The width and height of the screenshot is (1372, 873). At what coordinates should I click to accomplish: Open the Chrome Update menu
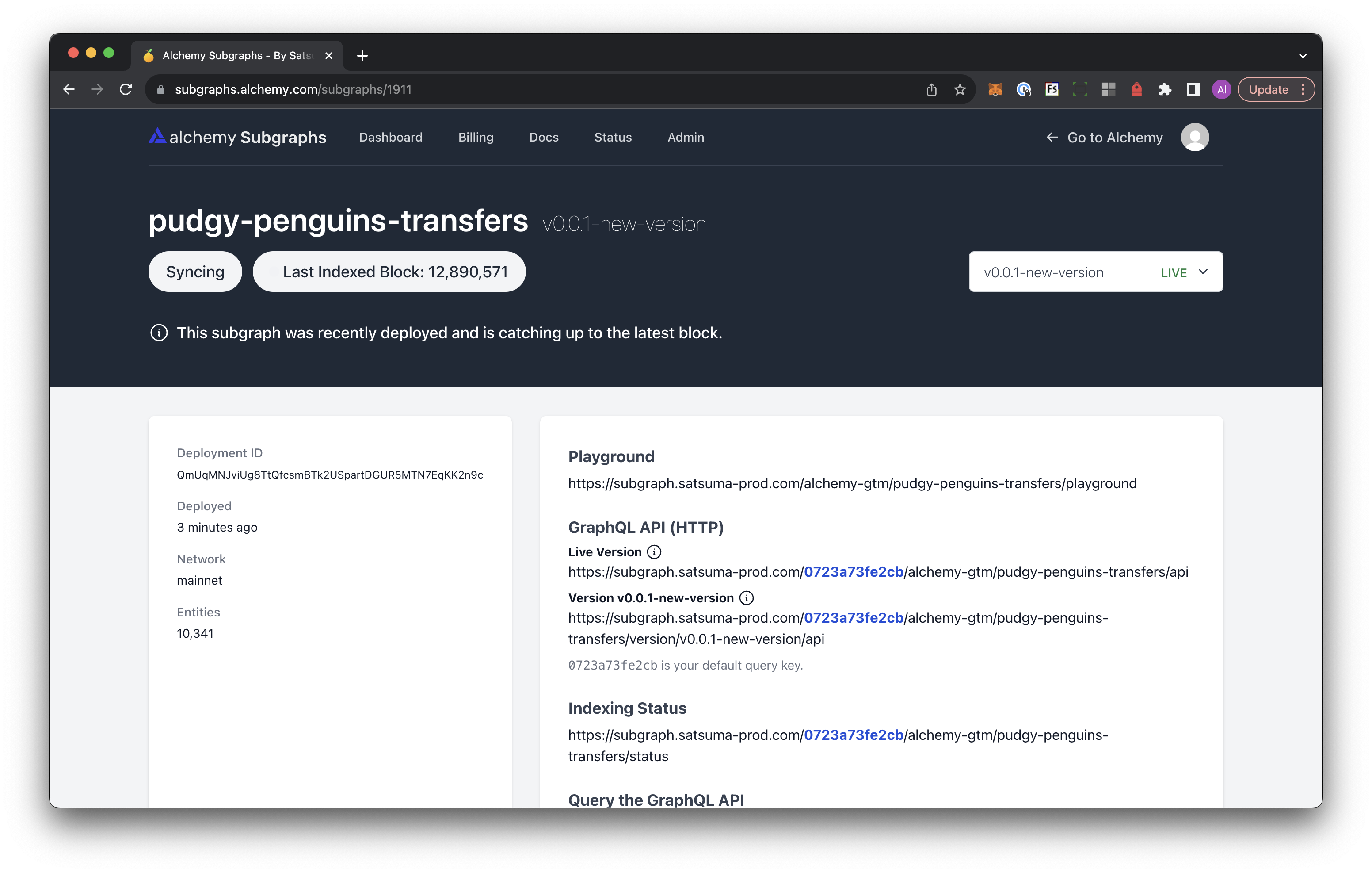(1276, 89)
